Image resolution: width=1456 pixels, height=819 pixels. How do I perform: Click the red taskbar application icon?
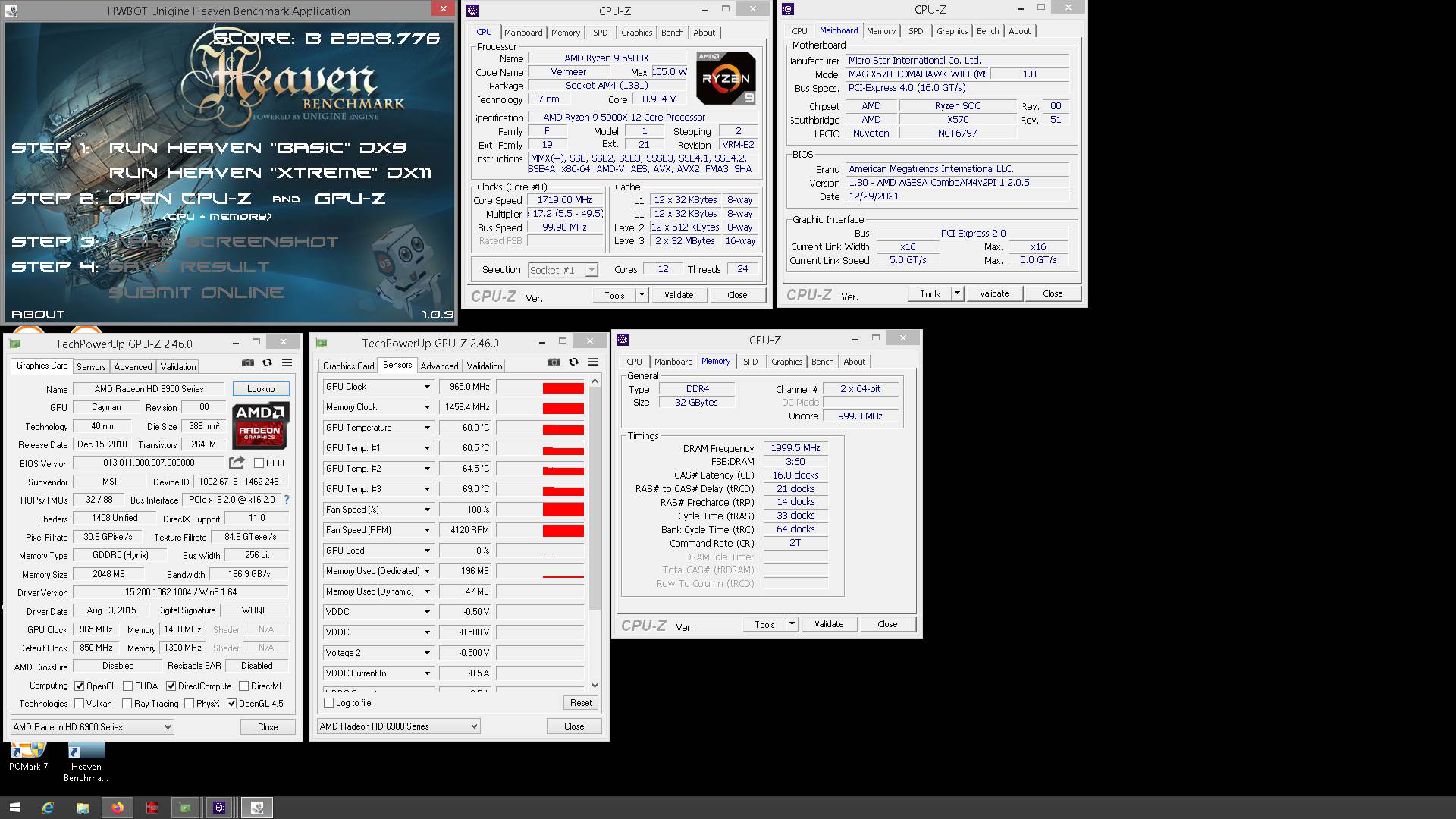(152, 808)
